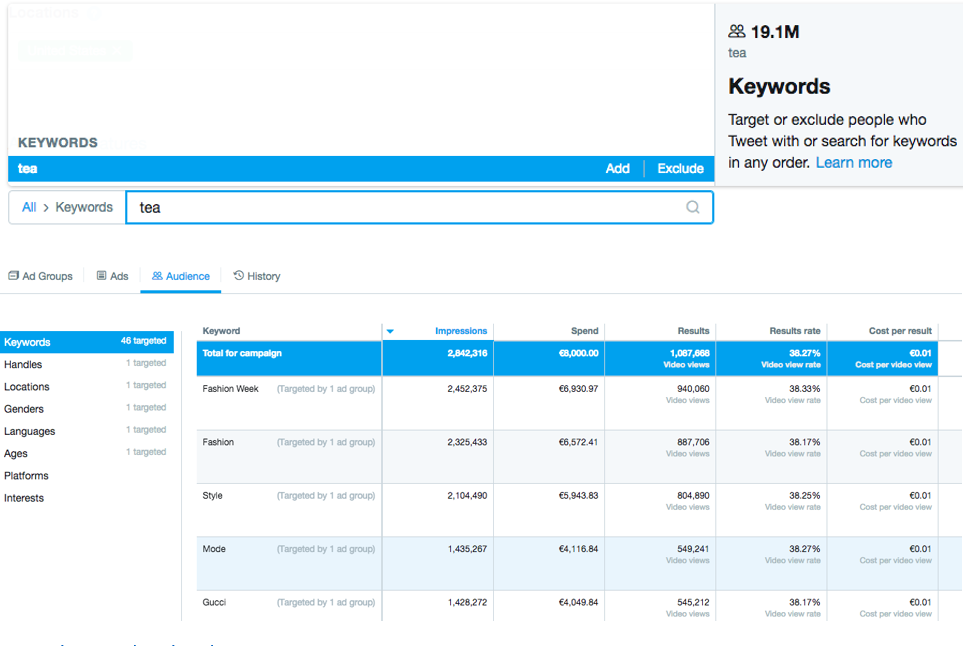Click the Spend column header

click(x=584, y=331)
